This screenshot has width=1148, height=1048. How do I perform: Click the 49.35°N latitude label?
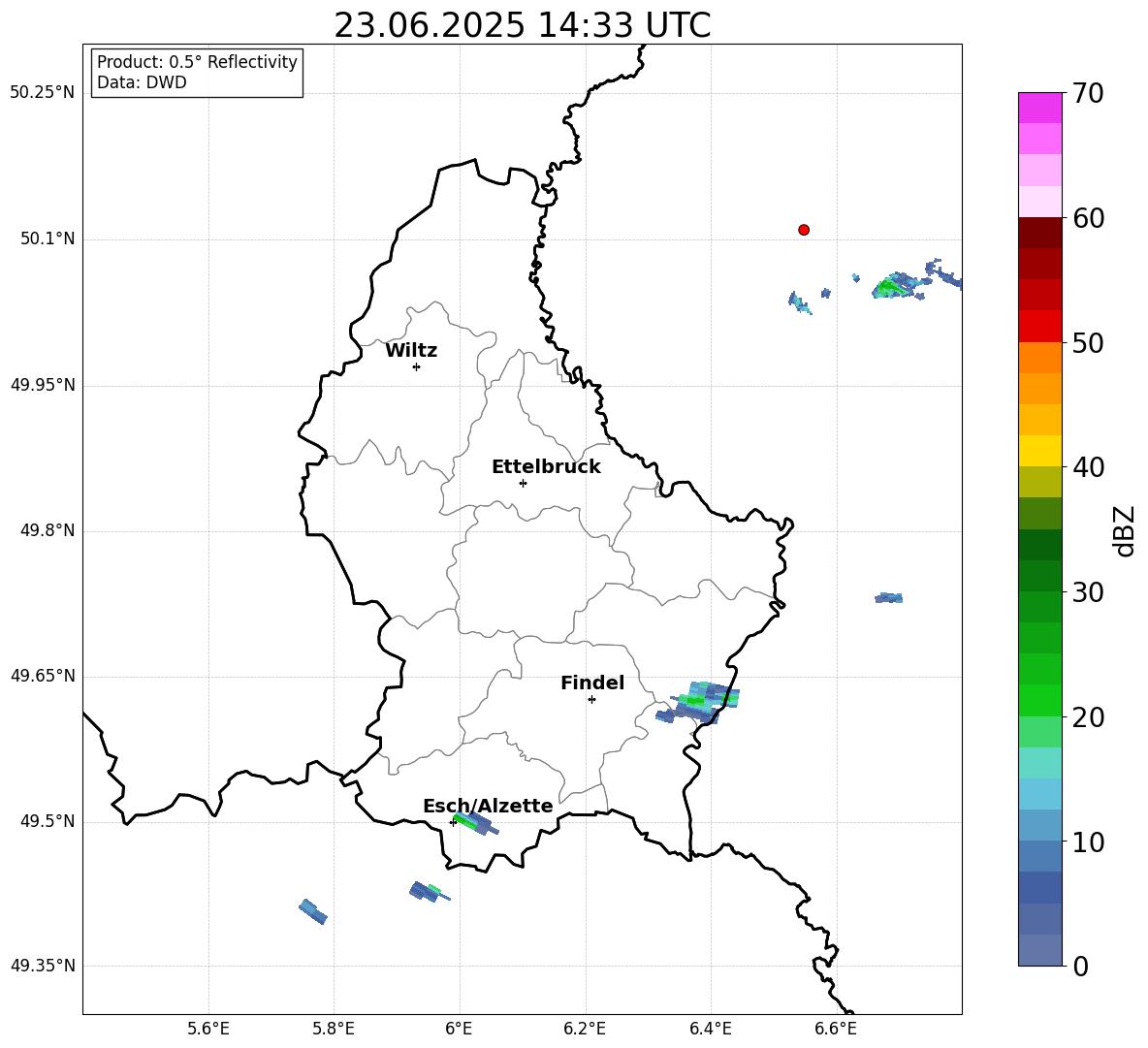(x=42, y=966)
